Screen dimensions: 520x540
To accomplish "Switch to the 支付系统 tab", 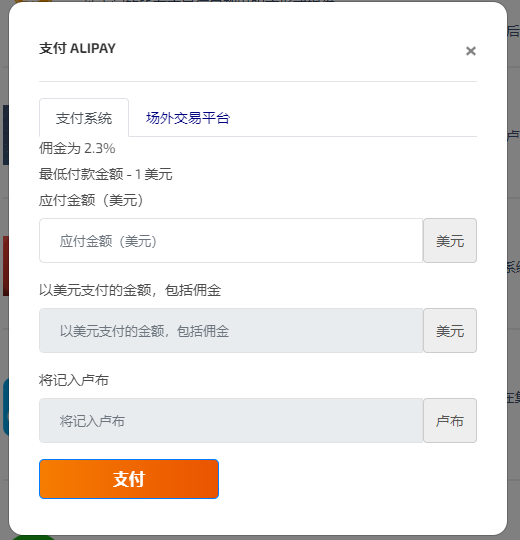I will (x=84, y=118).
